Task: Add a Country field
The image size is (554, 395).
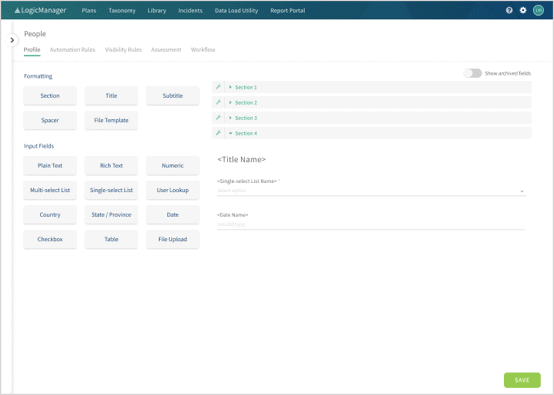Action: coord(50,214)
